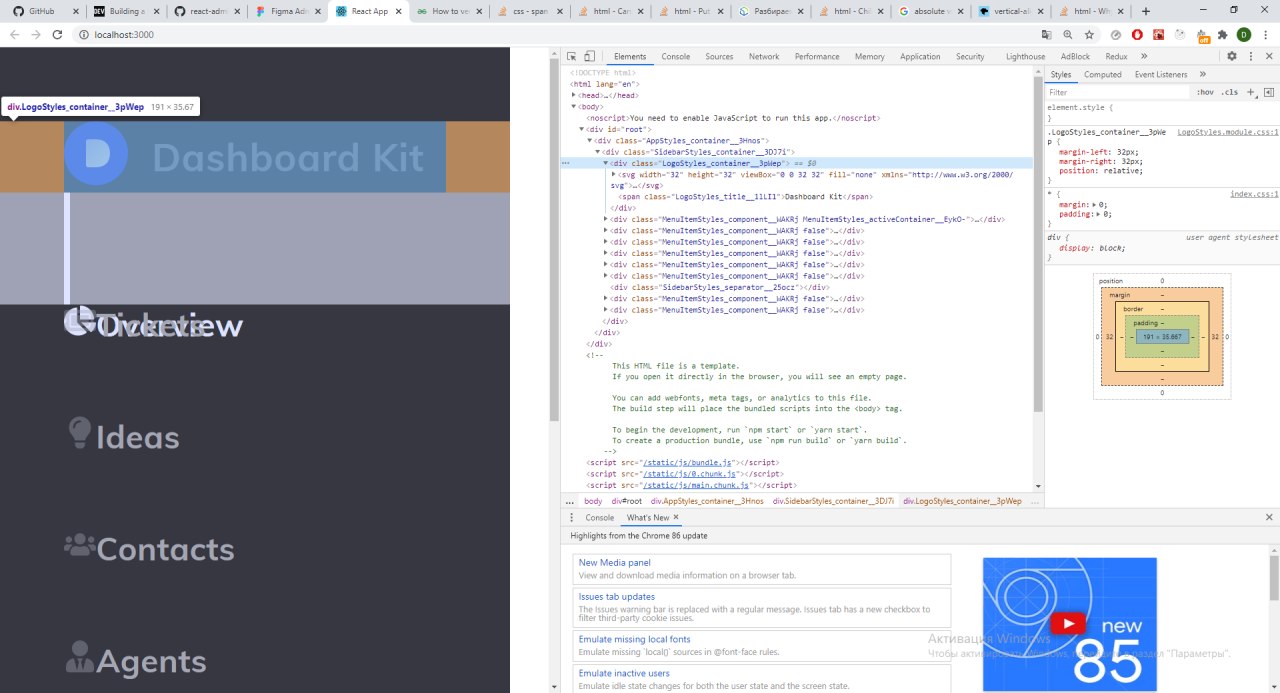The image size is (1280, 693).
Task: Expand the head element node
Action: coord(574,95)
